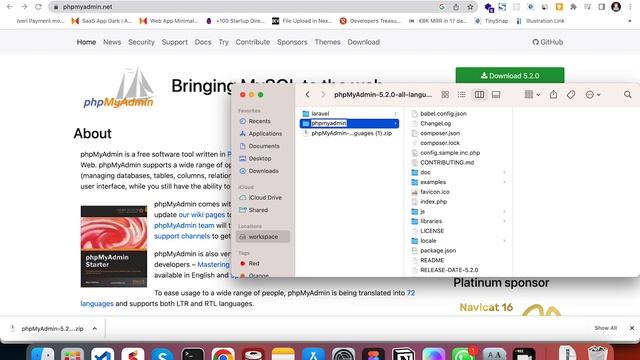Open the File Upload in Nex bookmark
Viewport: 640px width, 360px height.
302,21
